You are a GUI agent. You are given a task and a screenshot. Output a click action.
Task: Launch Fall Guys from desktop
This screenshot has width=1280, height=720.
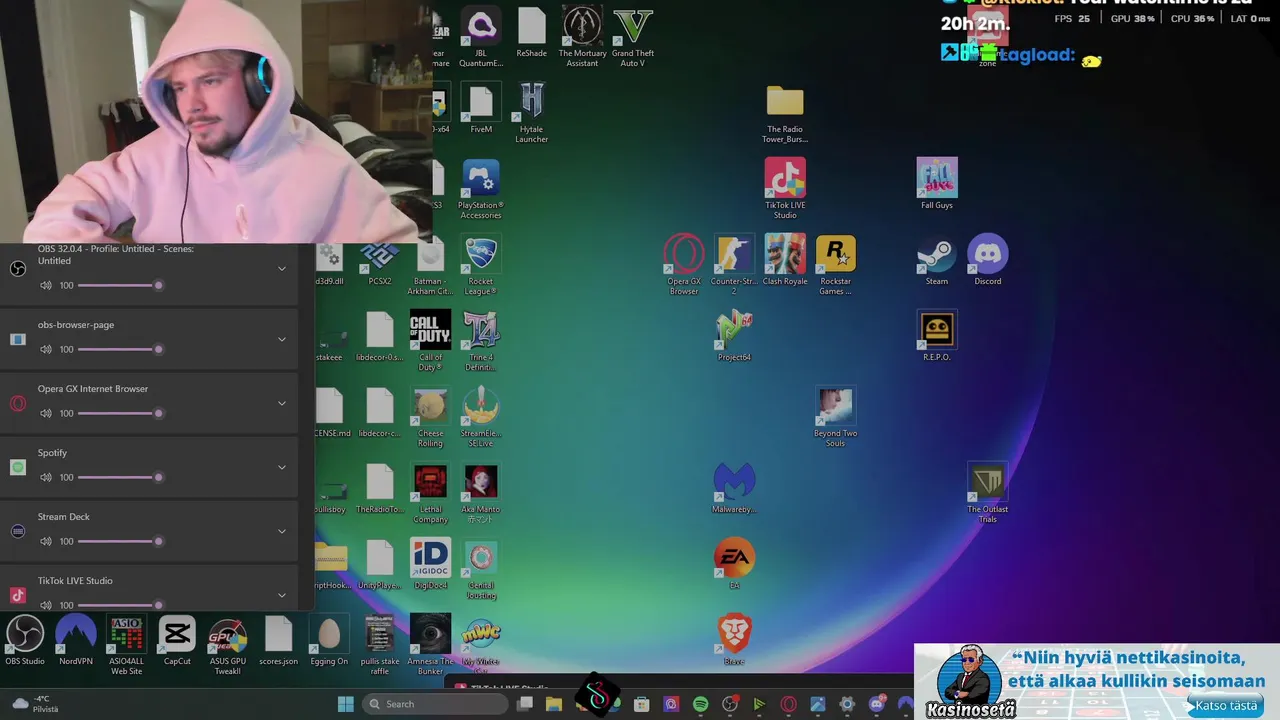[x=937, y=184]
